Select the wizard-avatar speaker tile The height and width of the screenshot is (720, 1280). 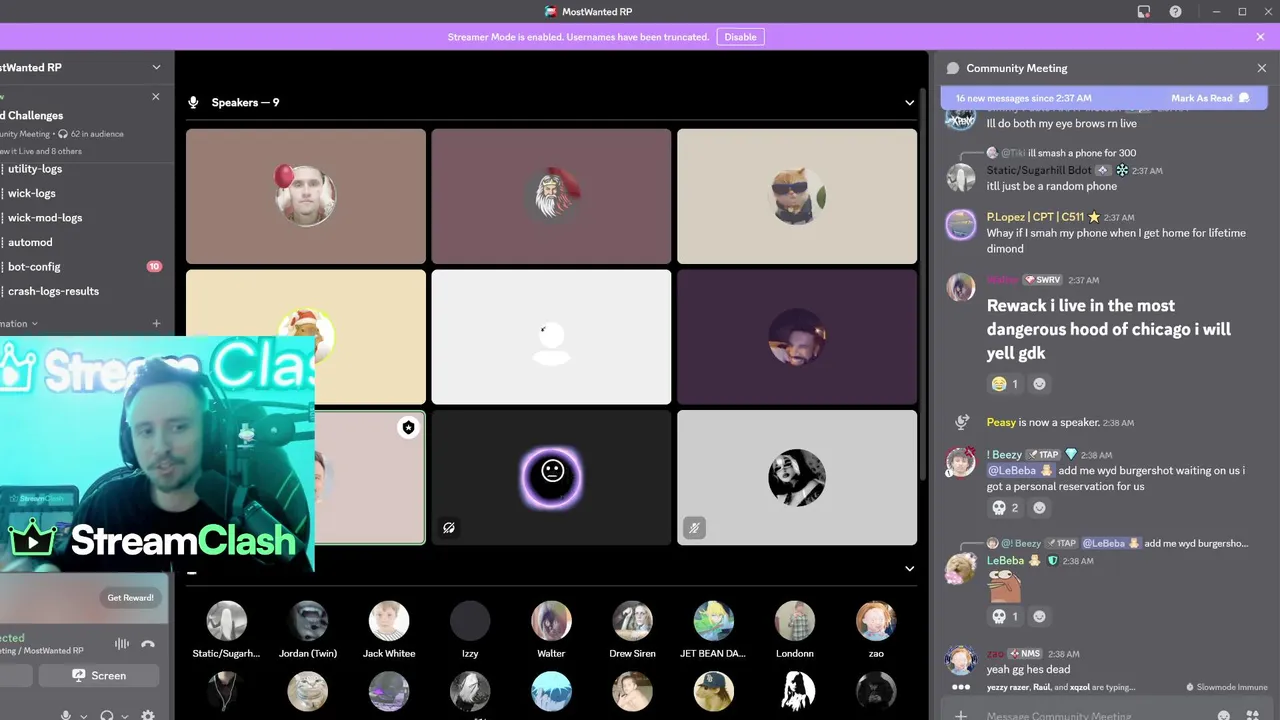point(551,196)
